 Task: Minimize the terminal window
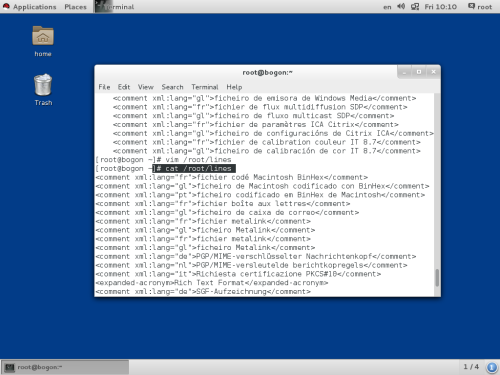[x=404, y=72]
